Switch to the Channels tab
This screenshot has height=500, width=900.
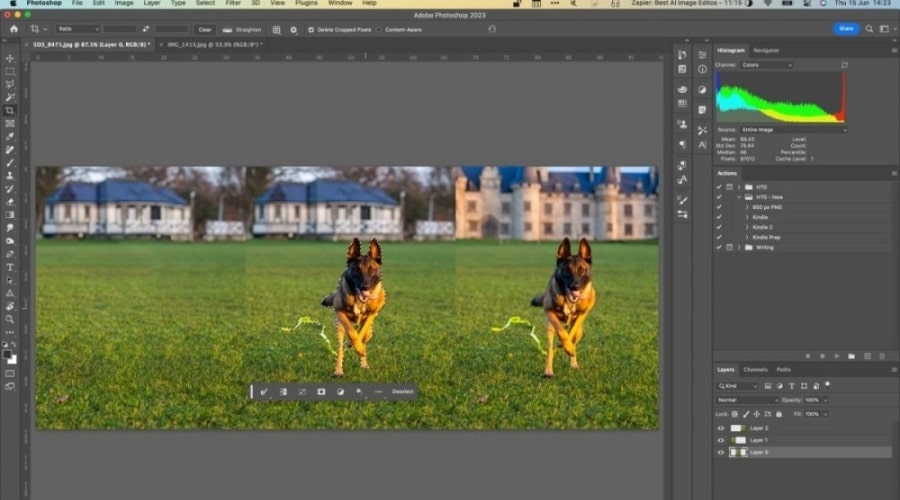(755, 370)
